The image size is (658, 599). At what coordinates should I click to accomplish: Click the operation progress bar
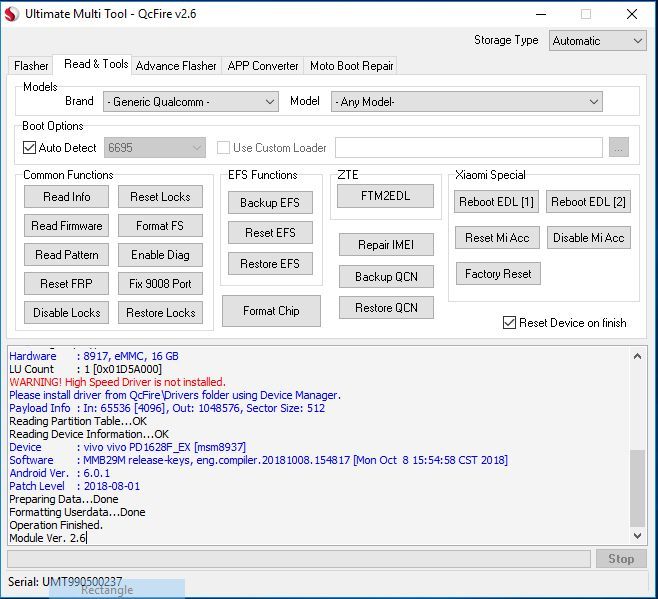(299, 559)
